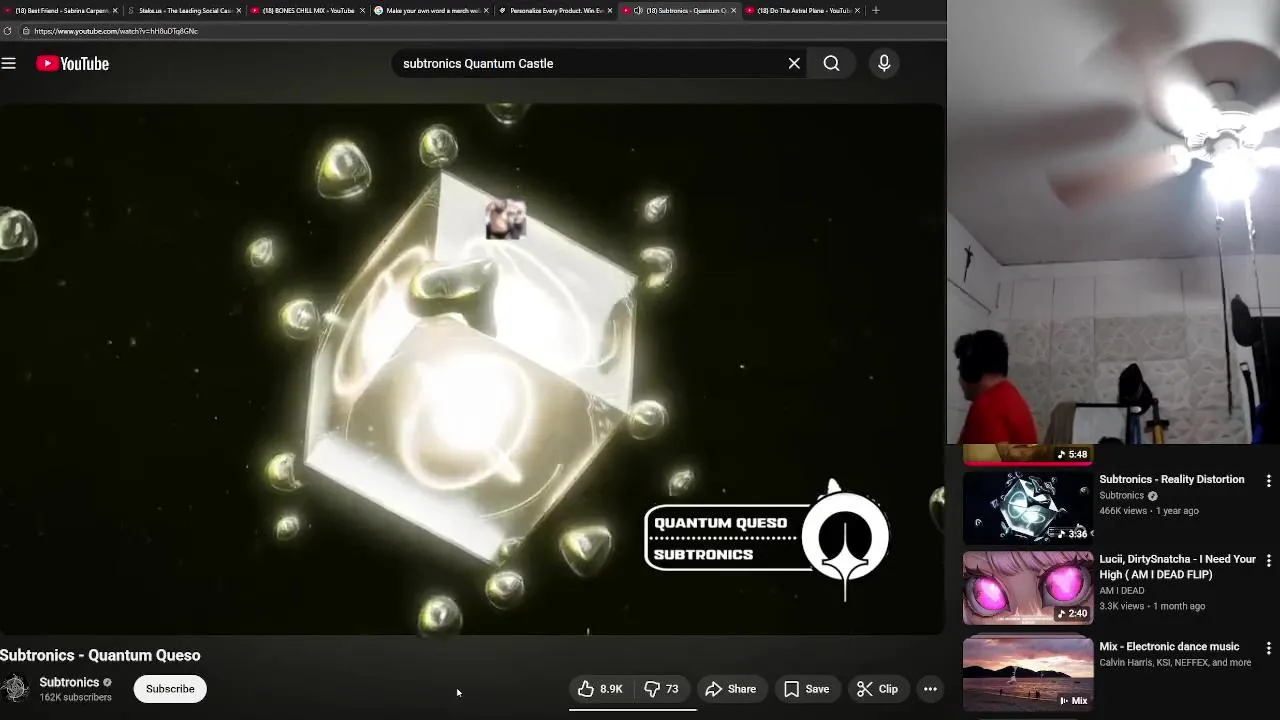Close the Best Friend - Sabrina Carpenter tab
Viewport: 1280px width, 720px height.
(115, 10)
